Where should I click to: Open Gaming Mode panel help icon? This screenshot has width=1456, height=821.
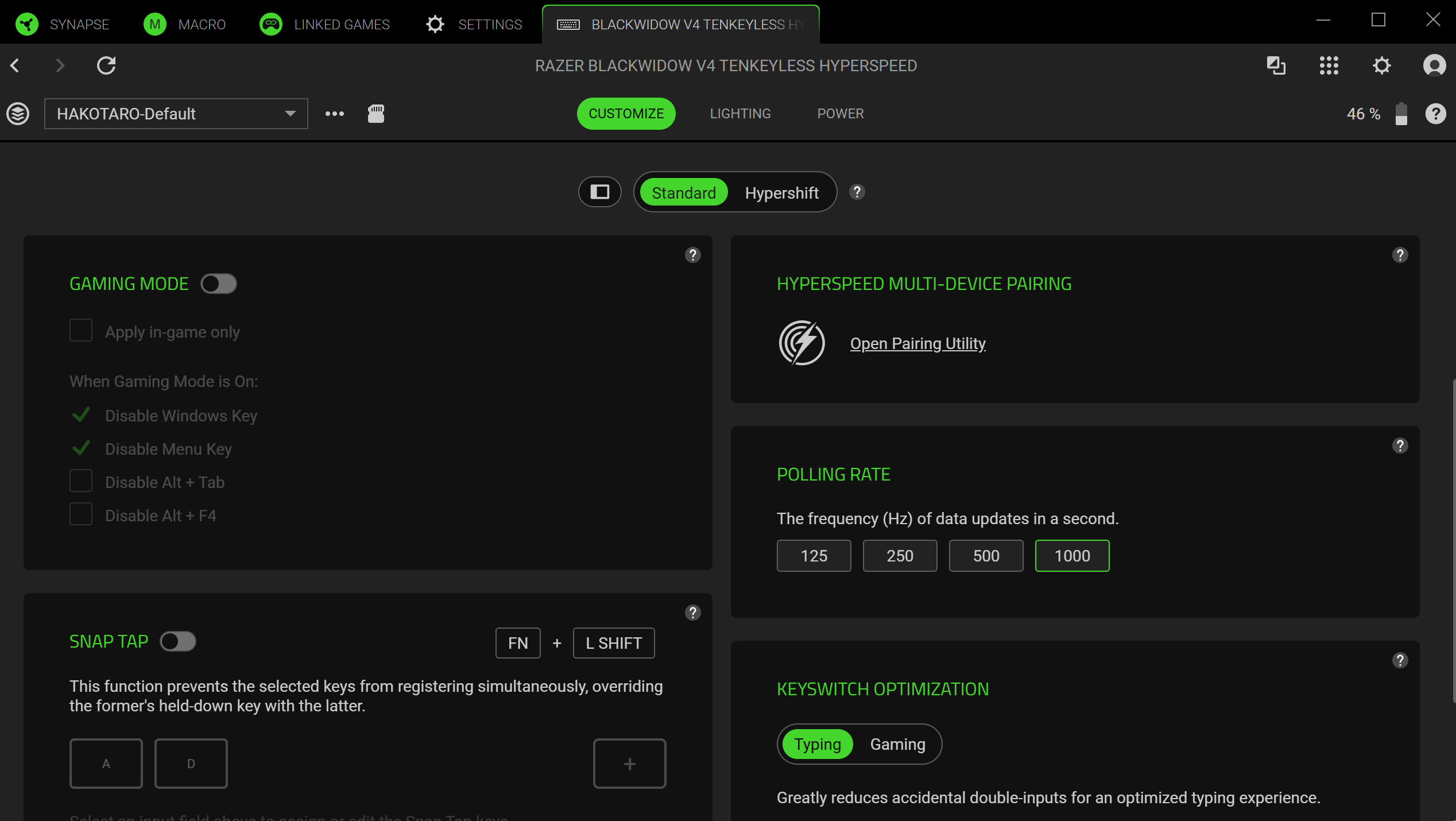[693, 255]
